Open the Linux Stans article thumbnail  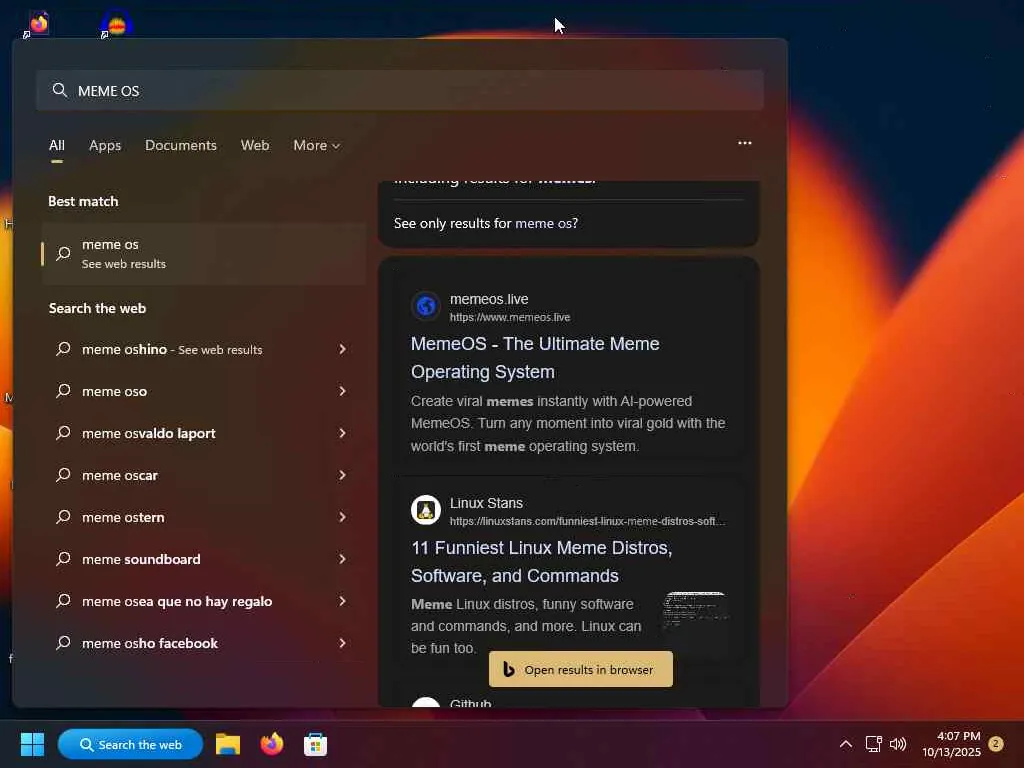pos(695,612)
